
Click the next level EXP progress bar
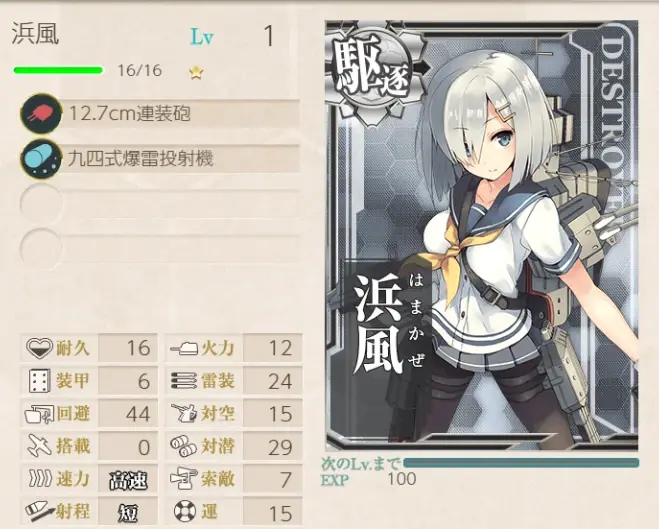tap(521, 463)
